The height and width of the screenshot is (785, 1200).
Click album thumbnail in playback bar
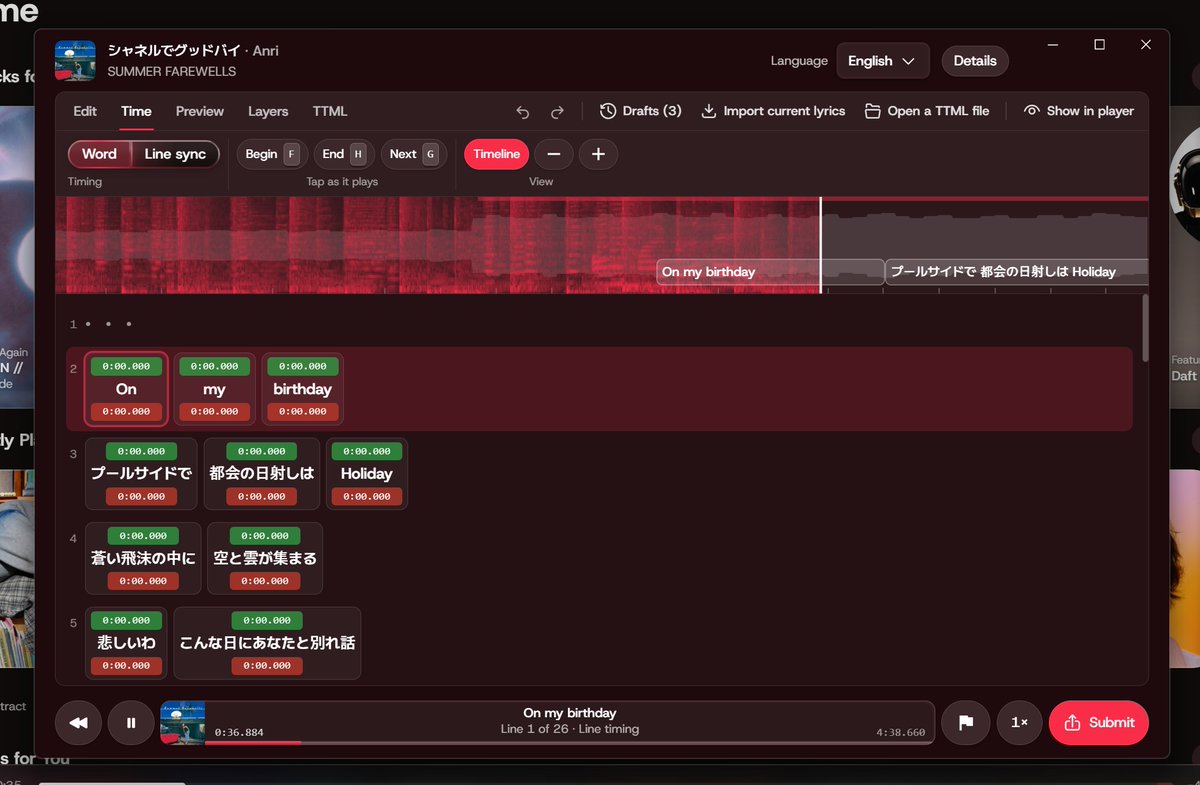click(182, 723)
